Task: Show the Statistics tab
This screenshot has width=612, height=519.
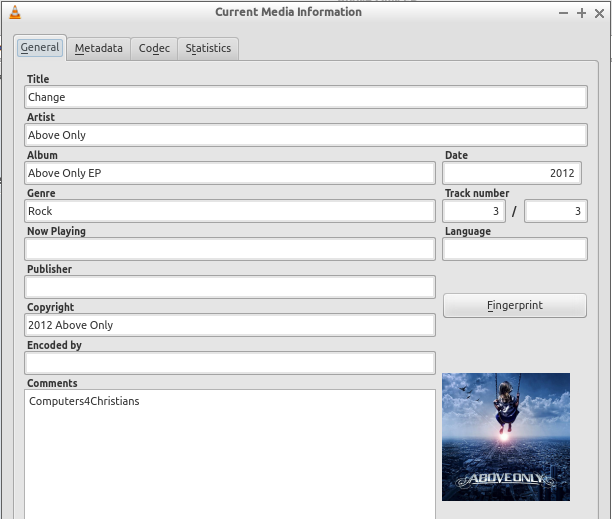Action: tap(208, 48)
